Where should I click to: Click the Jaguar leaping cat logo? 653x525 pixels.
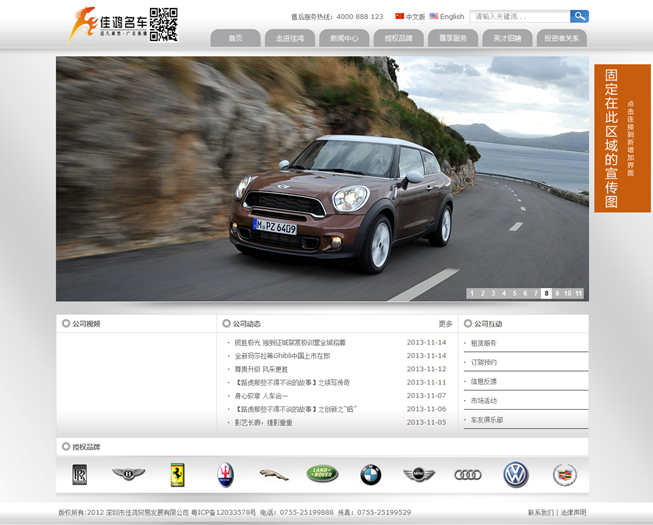pyautogui.click(x=274, y=474)
